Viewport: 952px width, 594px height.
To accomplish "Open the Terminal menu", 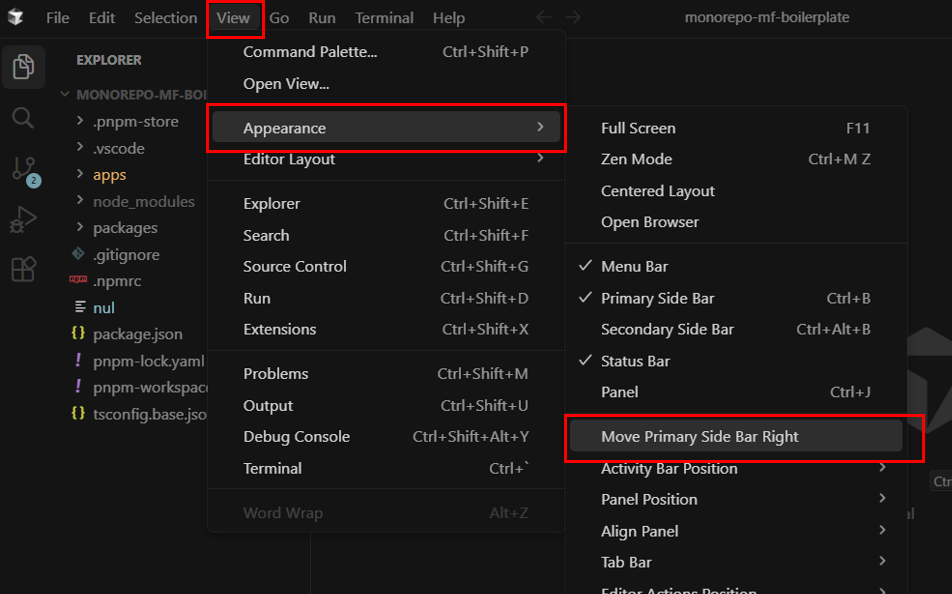I will [x=383, y=17].
